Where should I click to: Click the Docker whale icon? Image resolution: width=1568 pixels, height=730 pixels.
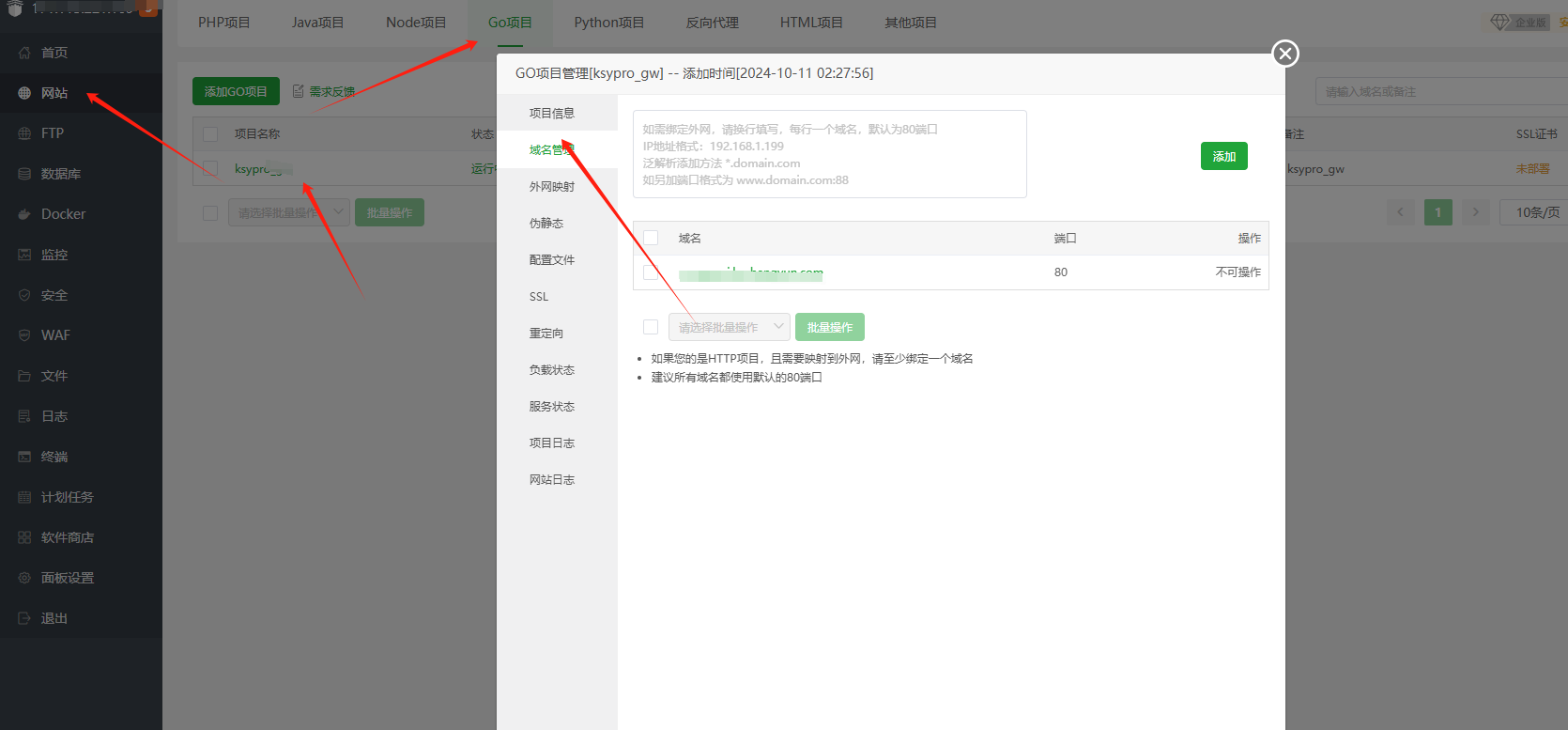[24, 214]
